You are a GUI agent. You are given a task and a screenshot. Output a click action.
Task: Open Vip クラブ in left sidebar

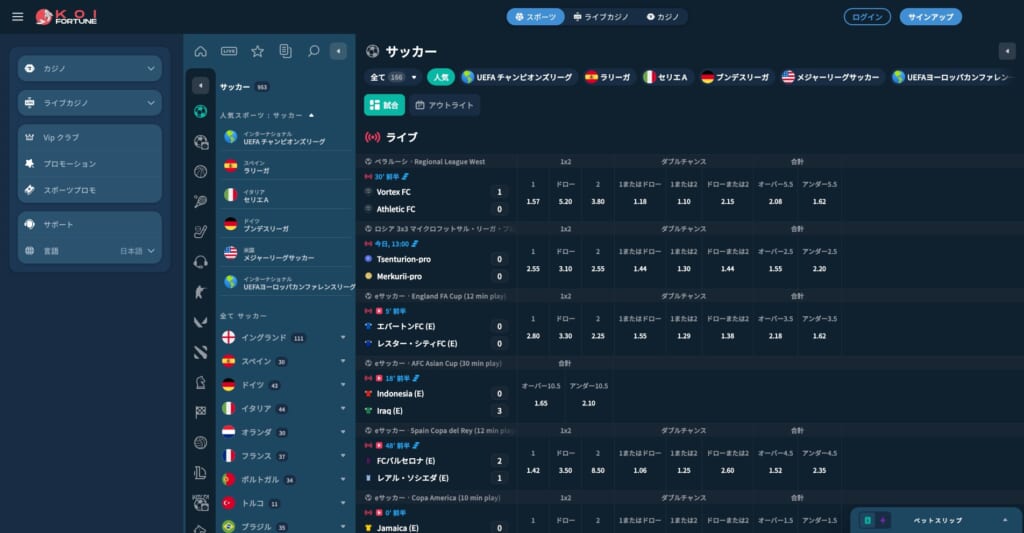(x=90, y=138)
